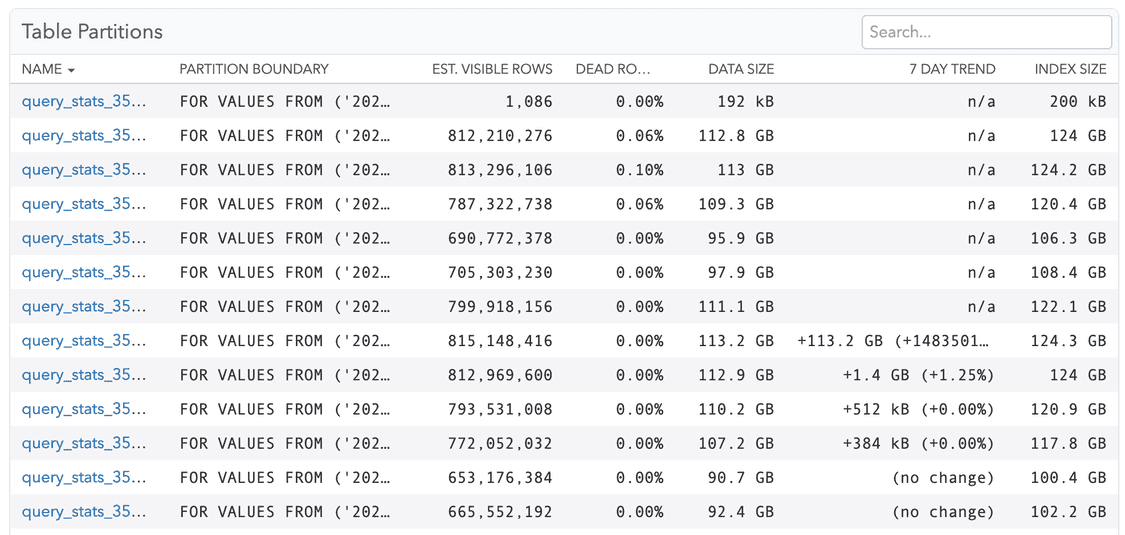The image size is (1125, 535).
Task: Sort by INDEX SIZE column header
Action: pos(1070,70)
